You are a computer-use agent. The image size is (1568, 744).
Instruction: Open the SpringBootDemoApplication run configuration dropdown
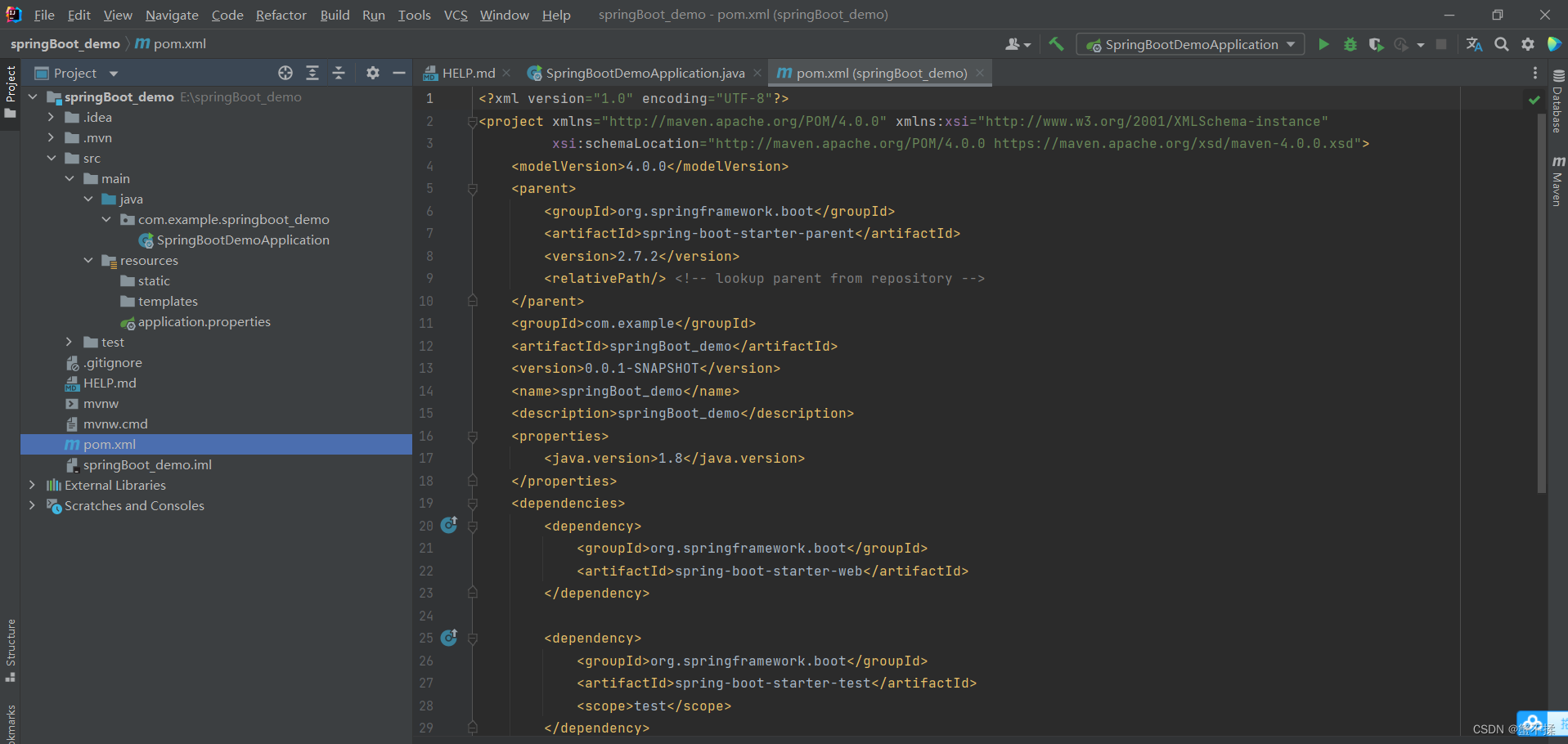[x=1291, y=44]
